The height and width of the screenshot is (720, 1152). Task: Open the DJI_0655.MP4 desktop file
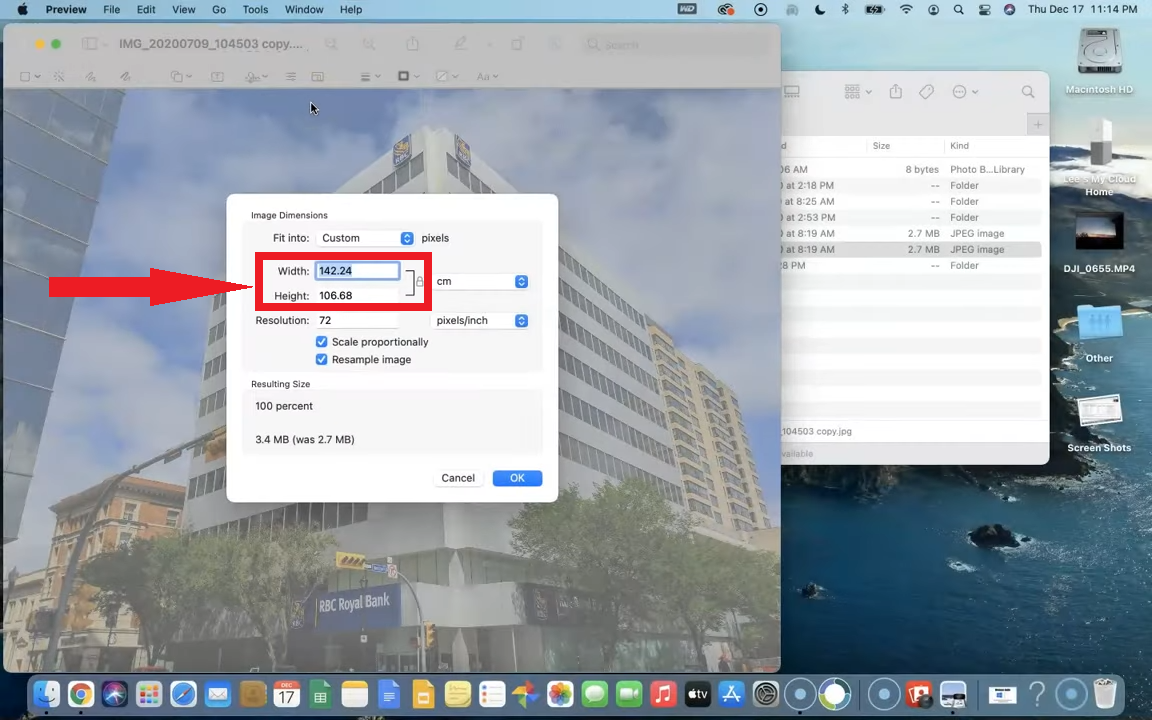pos(1099,243)
